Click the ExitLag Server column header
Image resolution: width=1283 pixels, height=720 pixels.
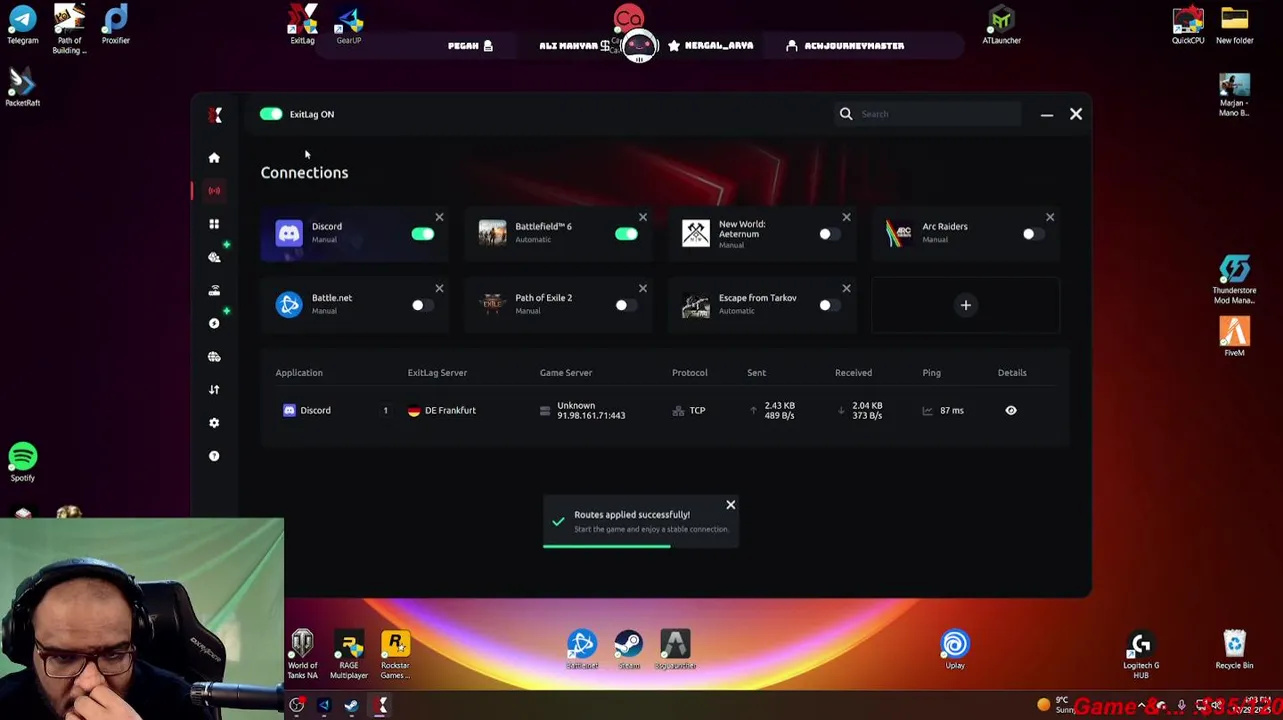[x=437, y=372]
